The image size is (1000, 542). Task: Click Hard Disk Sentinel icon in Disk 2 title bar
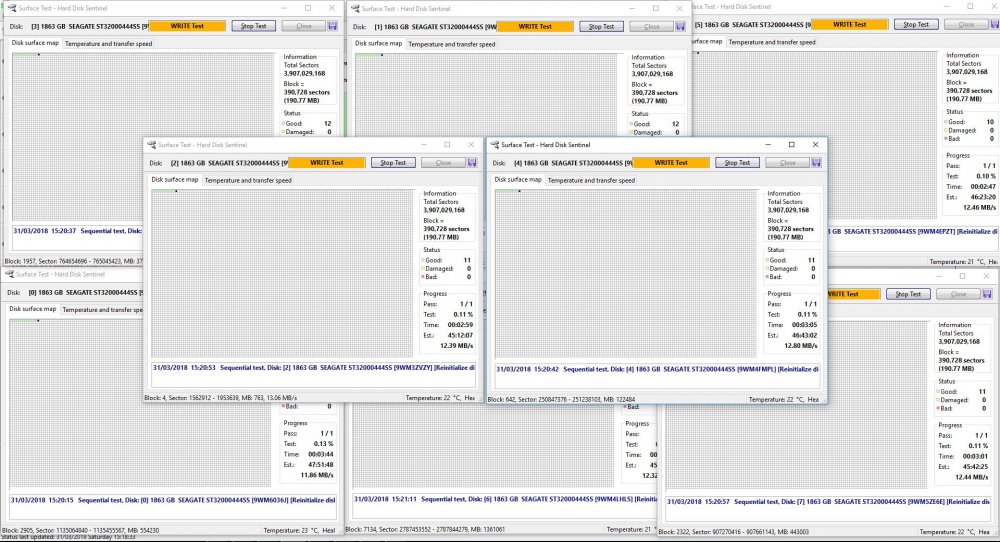point(152,145)
